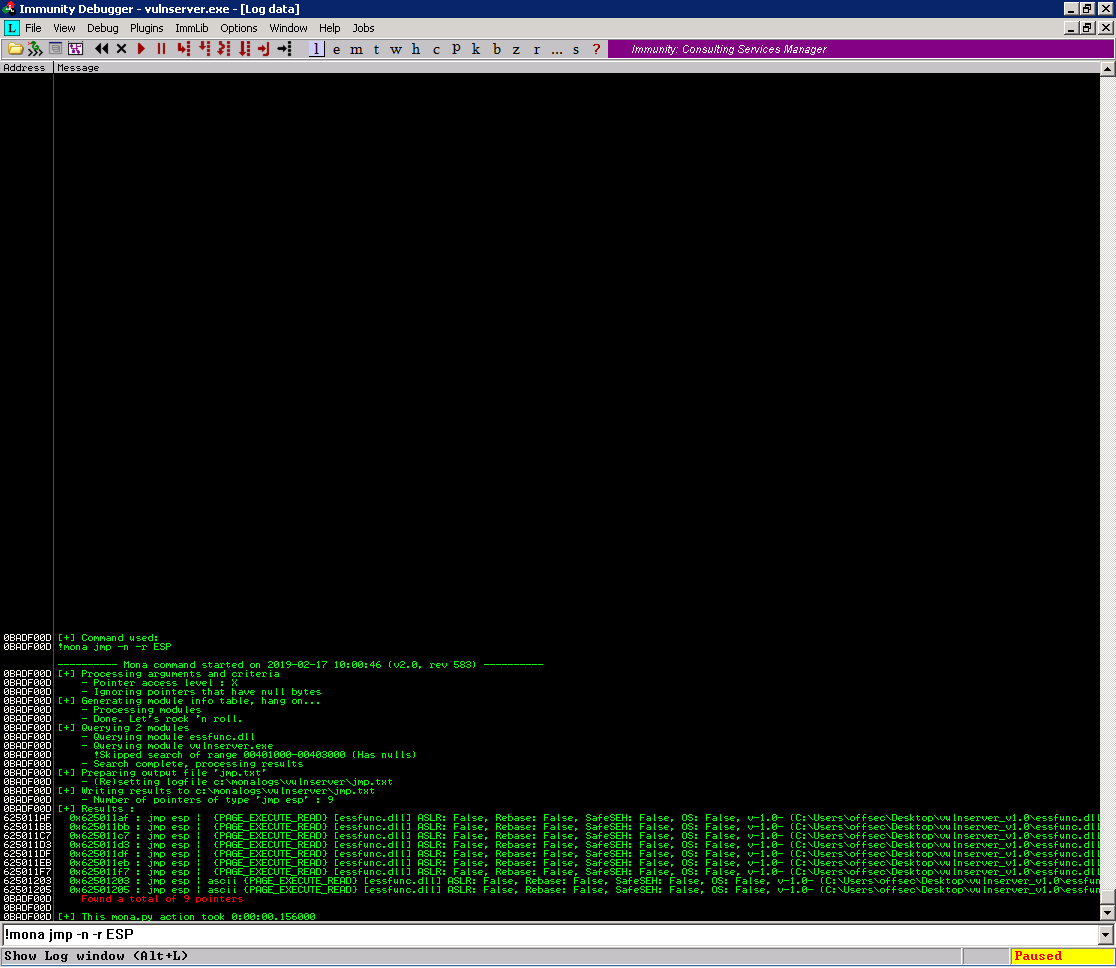The image size is (1116, 968).
Task: Click the Execute till return icon
Action: (x=263, y=48)
